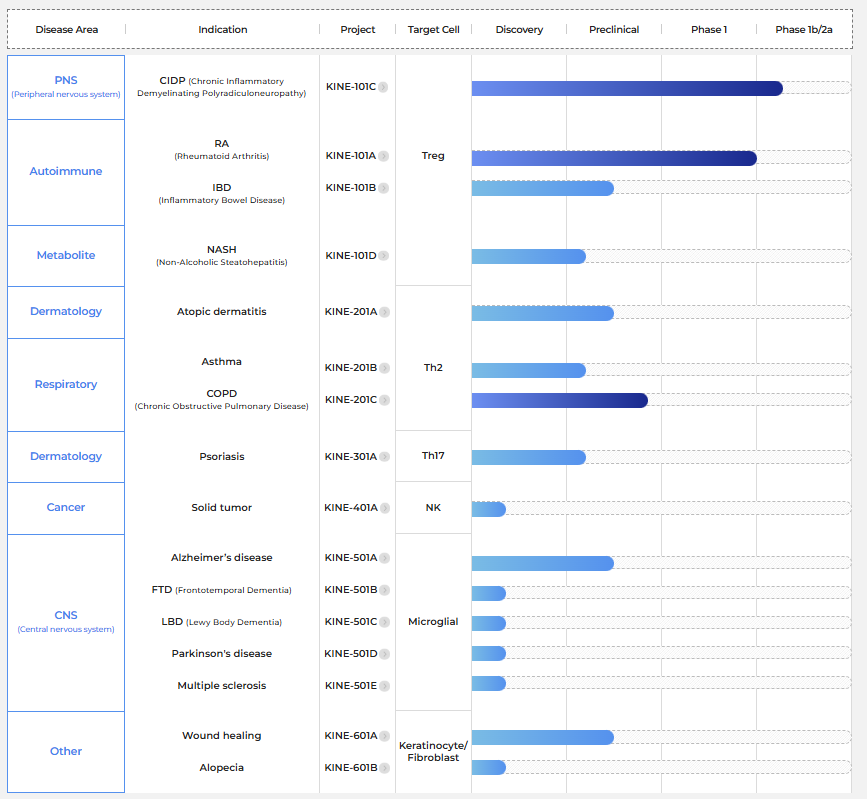Select the PNS disease area cell

tap(66, 87)
